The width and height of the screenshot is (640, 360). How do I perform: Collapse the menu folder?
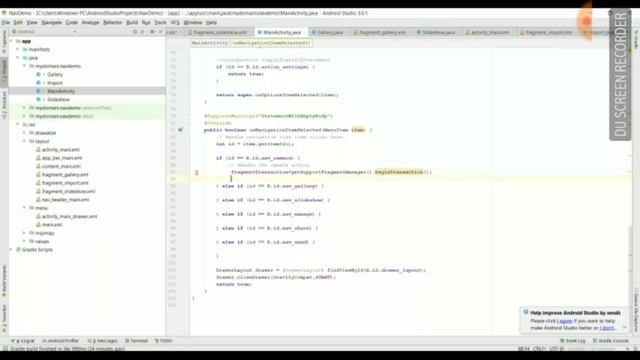tap(24, 208)
